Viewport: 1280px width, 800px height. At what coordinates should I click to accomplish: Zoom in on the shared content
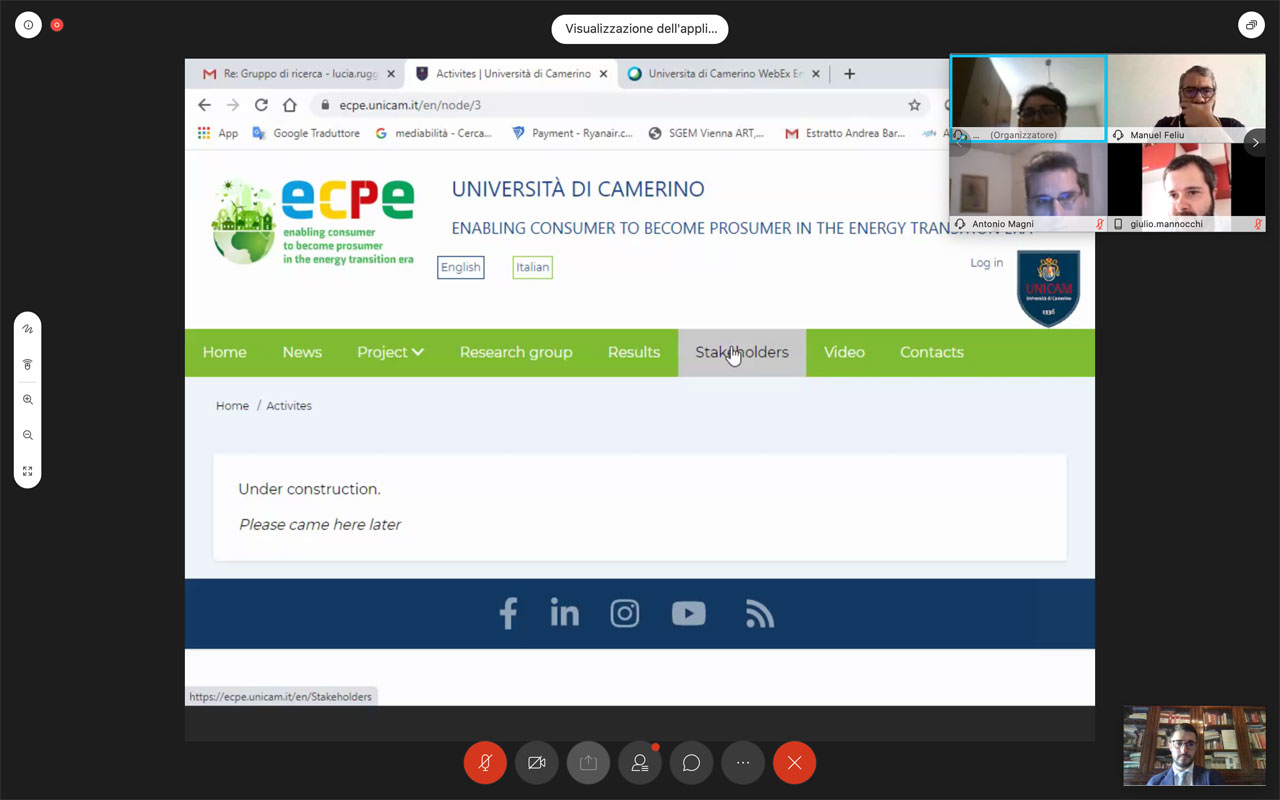(28, 400)
